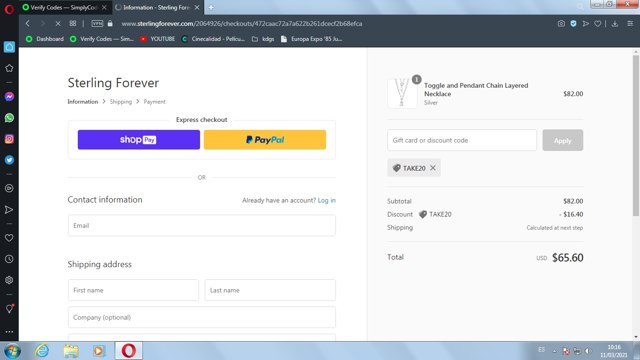Open the Opera sidebar home icon
Image resolution: width=640 pixels, height=360 pixels.
9,47
